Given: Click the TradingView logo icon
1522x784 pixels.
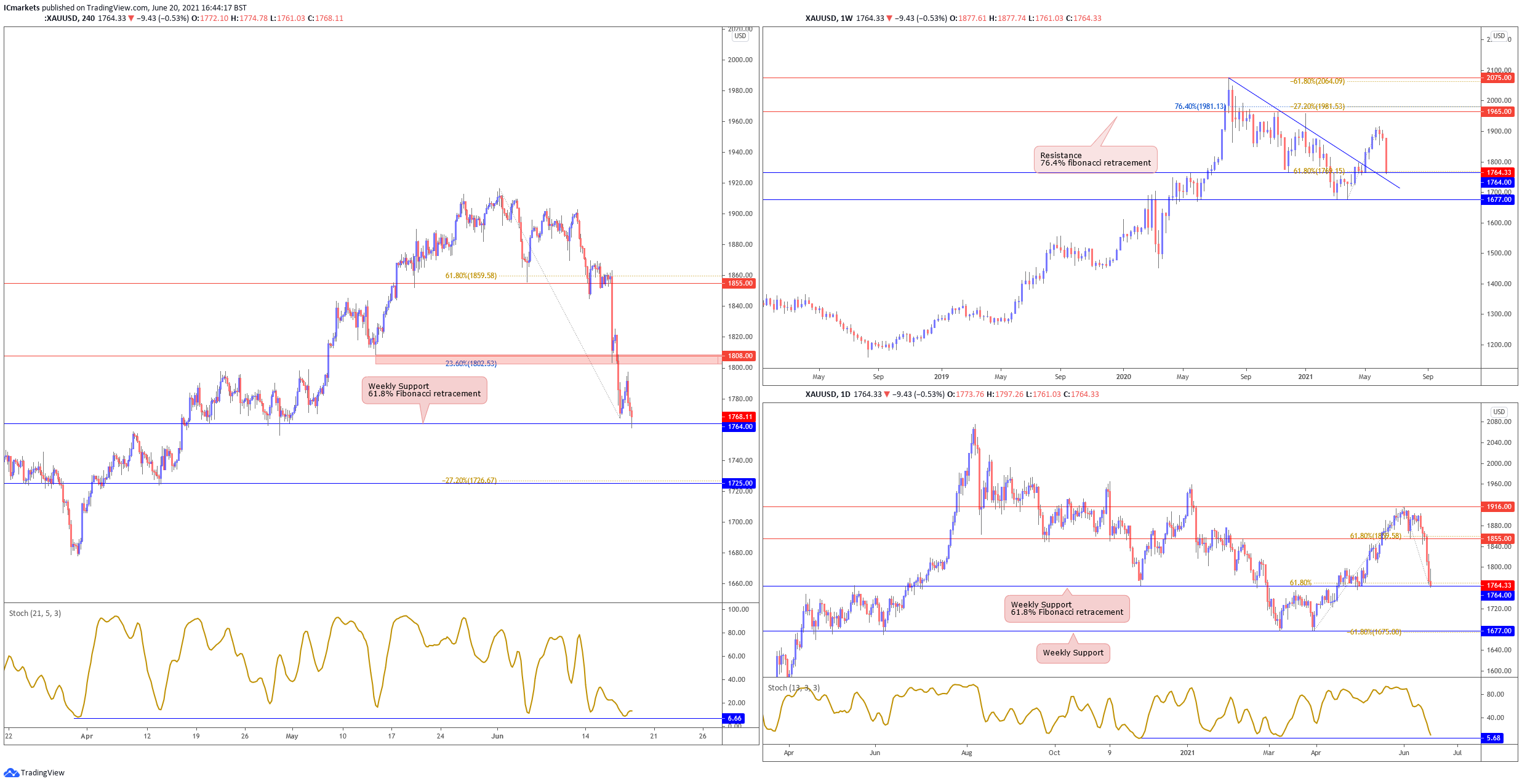Looking at the screenshot, I should click(11, 772).
